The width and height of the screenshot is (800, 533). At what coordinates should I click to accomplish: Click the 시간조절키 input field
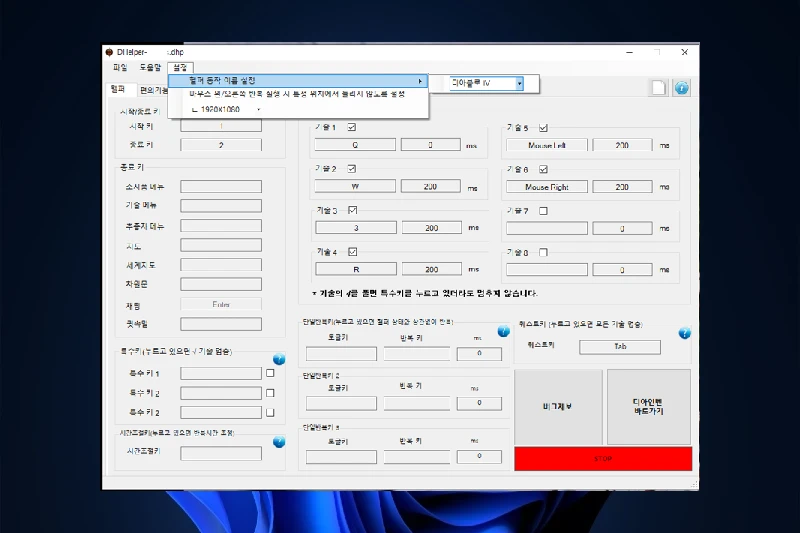221,453
